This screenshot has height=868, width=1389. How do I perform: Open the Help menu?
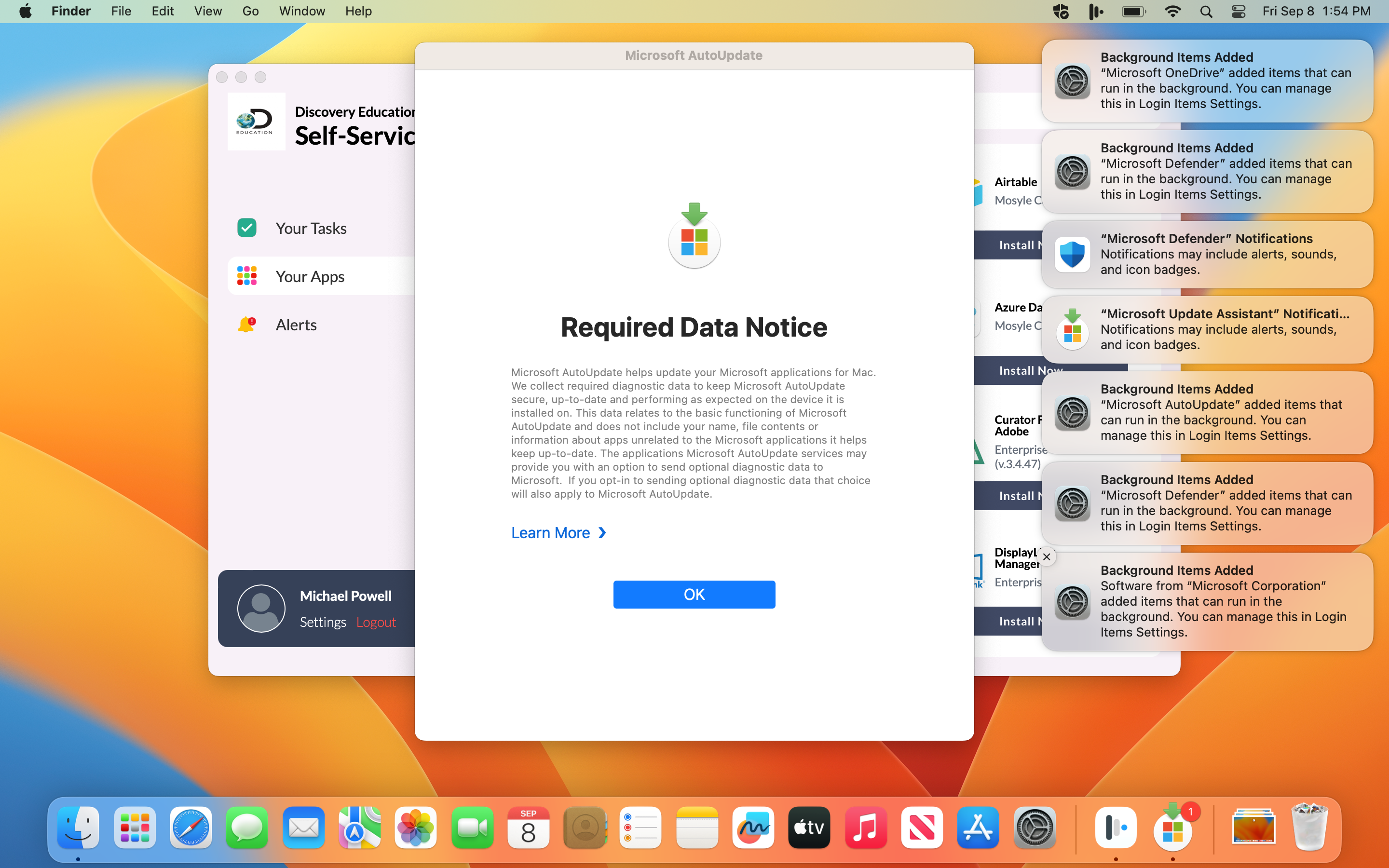pyautogui.click(x=358, y=12)
